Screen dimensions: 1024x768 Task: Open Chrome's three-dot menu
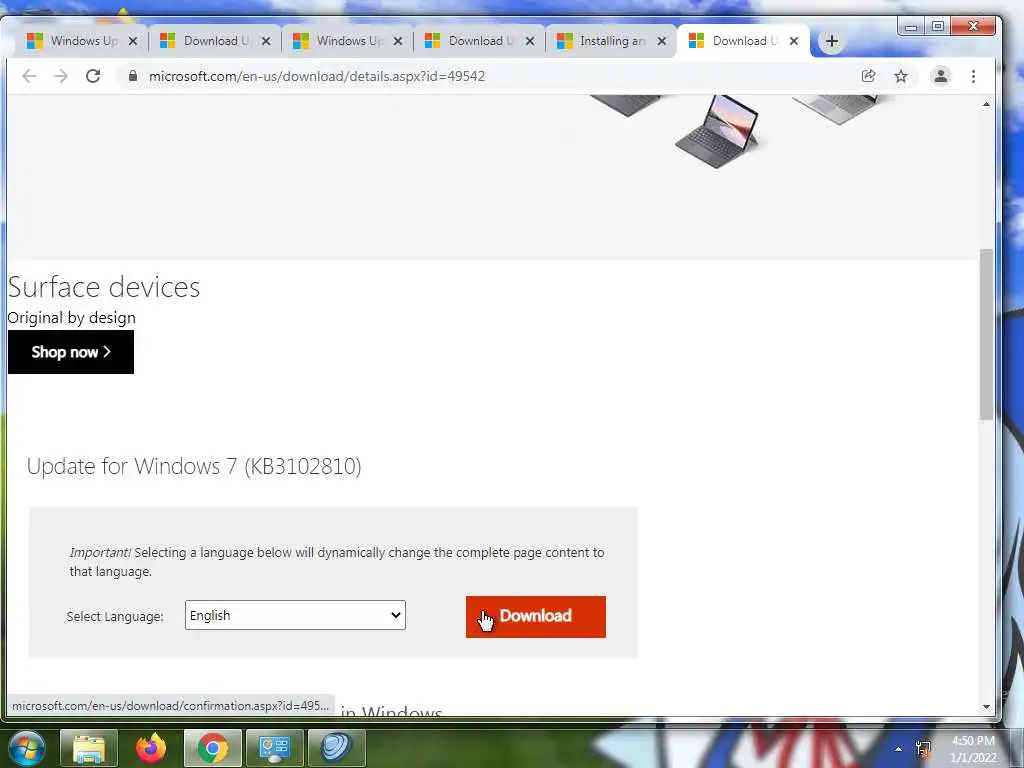tap(973, 76)
